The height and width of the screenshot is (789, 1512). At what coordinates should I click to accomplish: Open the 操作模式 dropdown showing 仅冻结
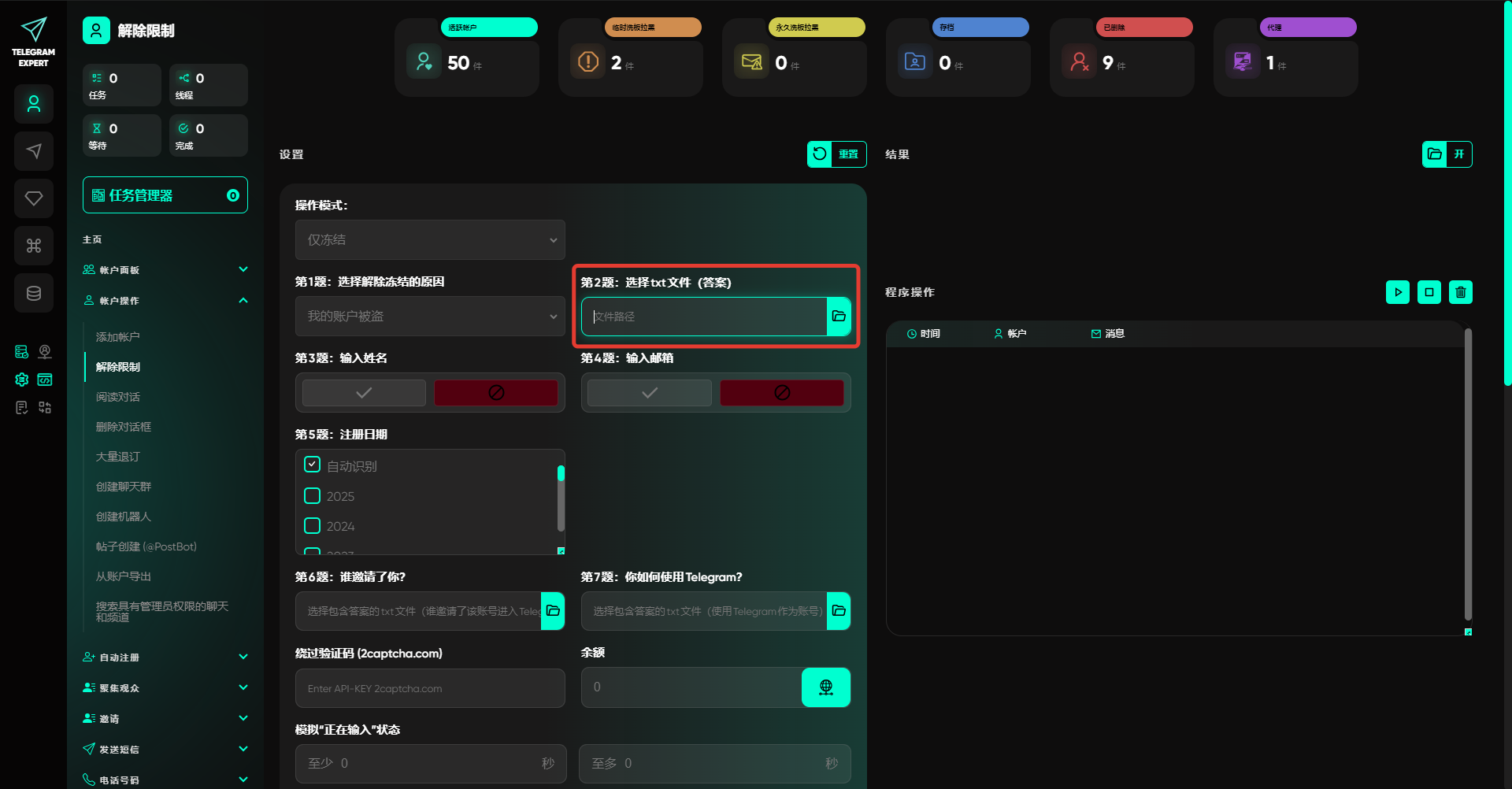point(430,240)
